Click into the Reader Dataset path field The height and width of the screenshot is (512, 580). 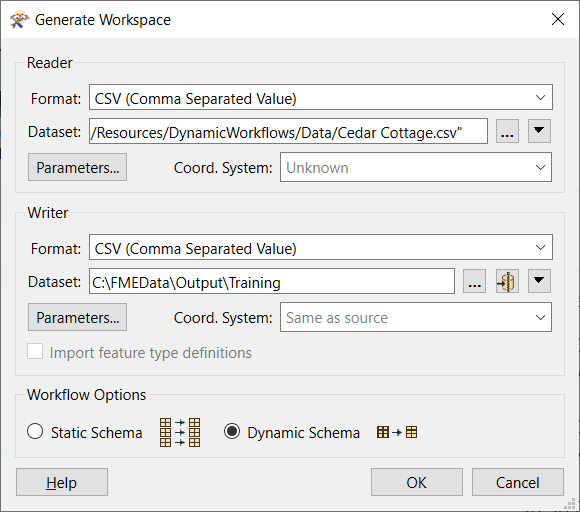coord(288,131)
